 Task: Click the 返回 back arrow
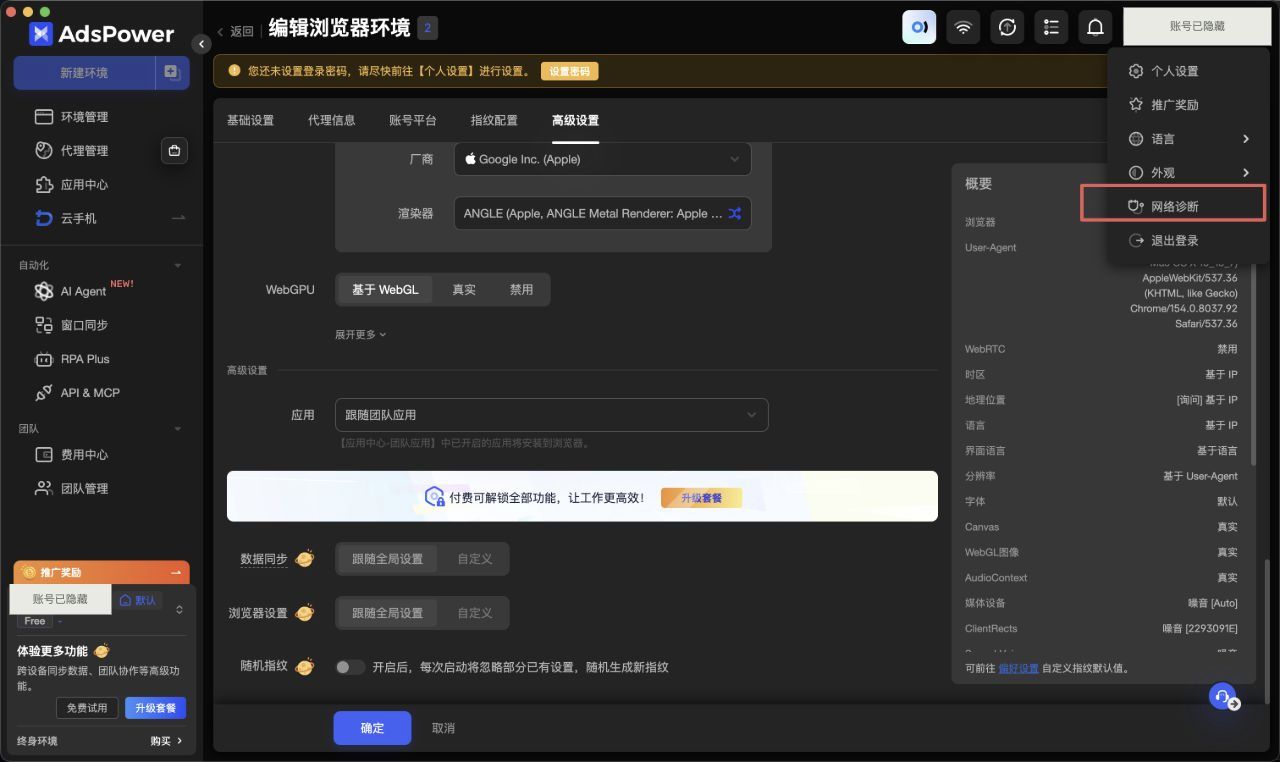point(236,31)
